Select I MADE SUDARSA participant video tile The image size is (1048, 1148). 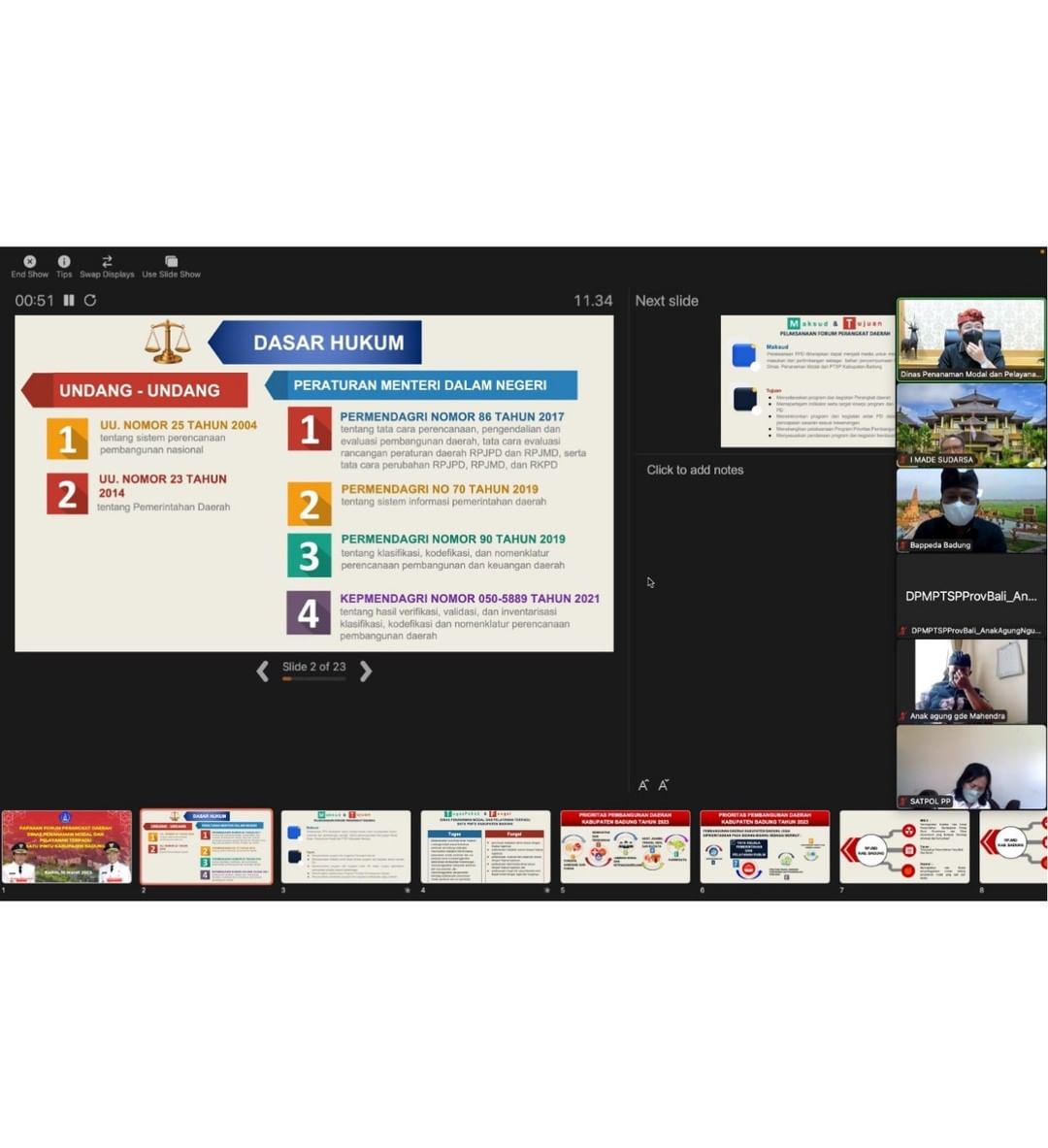pos(970,424)
